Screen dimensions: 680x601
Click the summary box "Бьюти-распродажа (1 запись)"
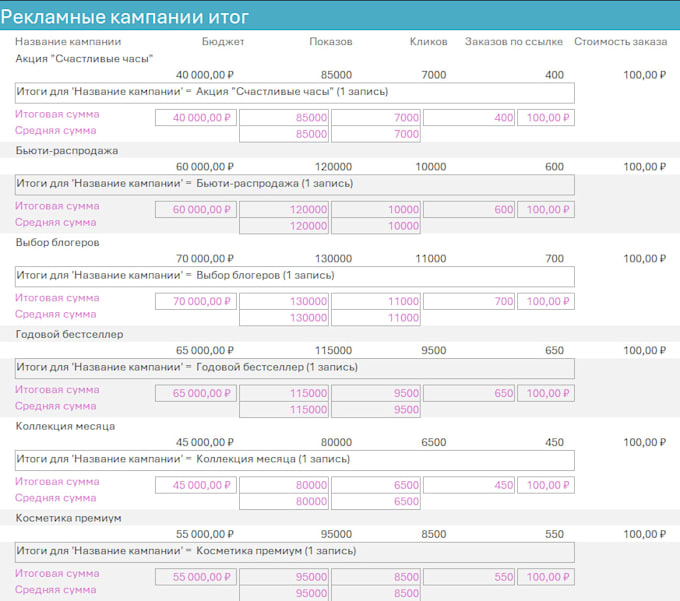(x=294, y=185)
